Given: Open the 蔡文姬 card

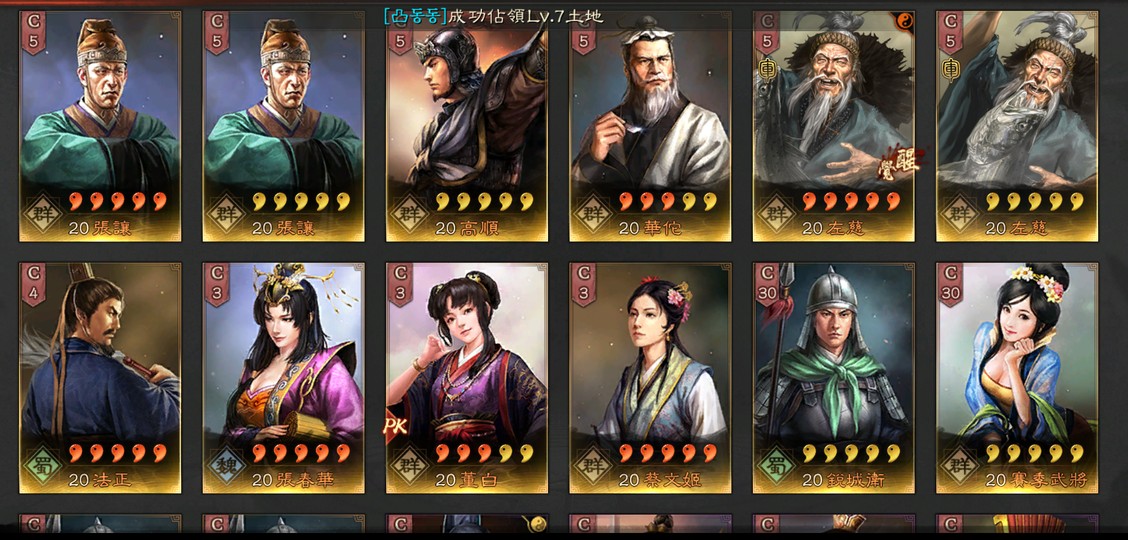Looking at the screenshot, I should point(650,377).
